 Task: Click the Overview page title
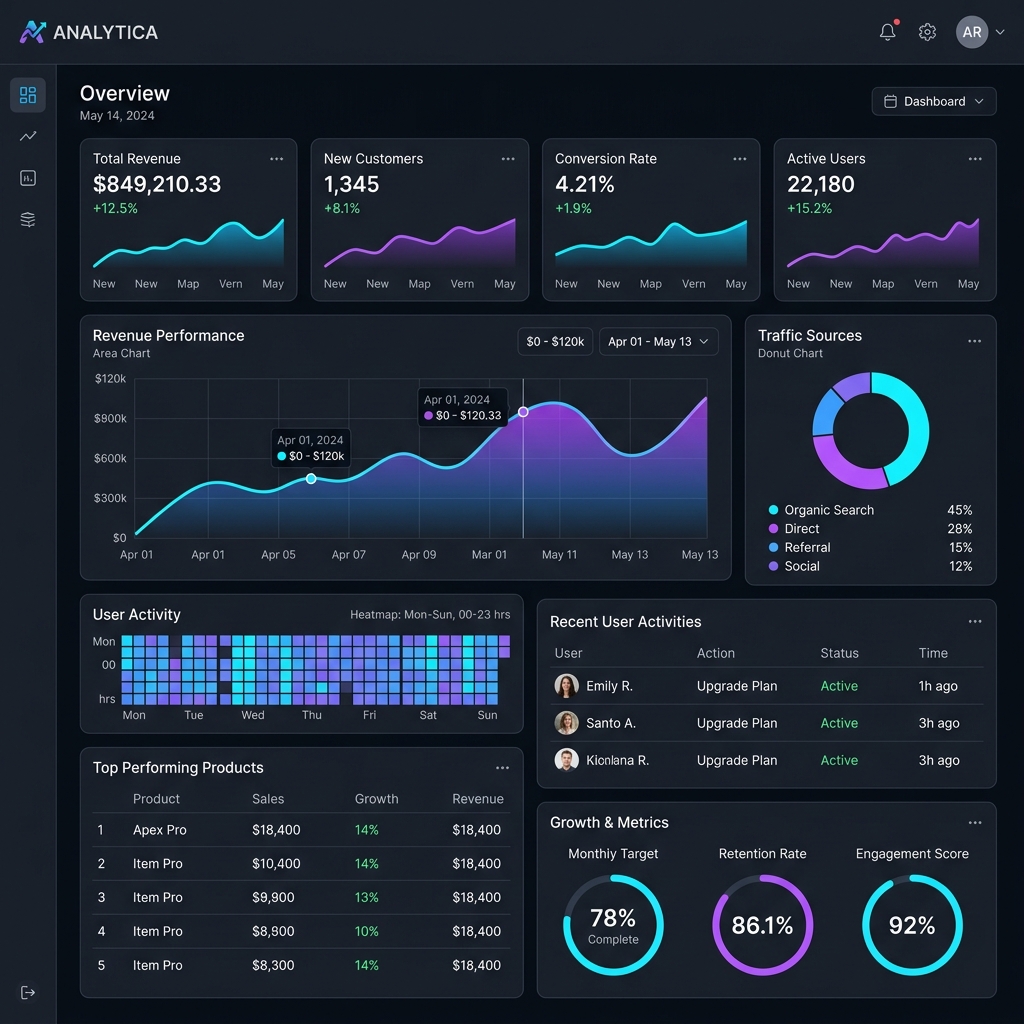coord(125,93)
